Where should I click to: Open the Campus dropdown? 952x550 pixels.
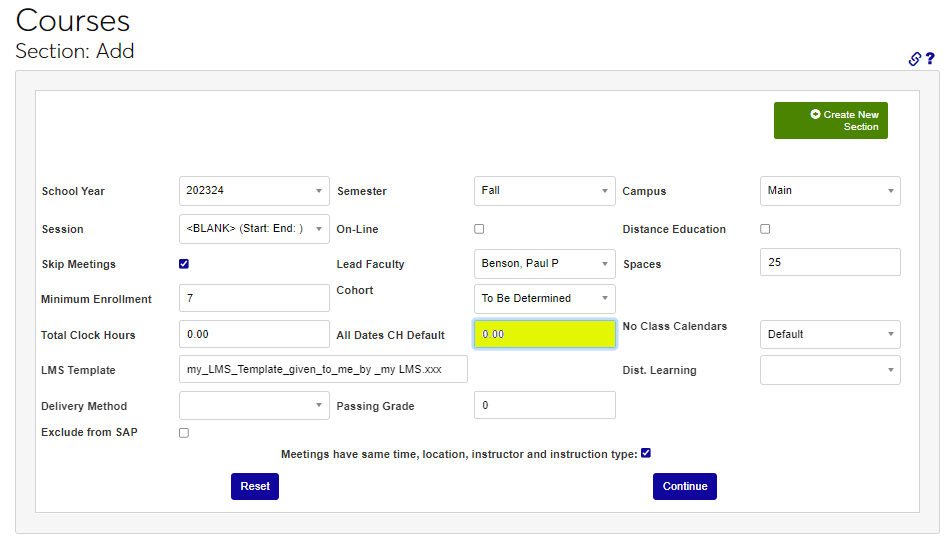829,191
